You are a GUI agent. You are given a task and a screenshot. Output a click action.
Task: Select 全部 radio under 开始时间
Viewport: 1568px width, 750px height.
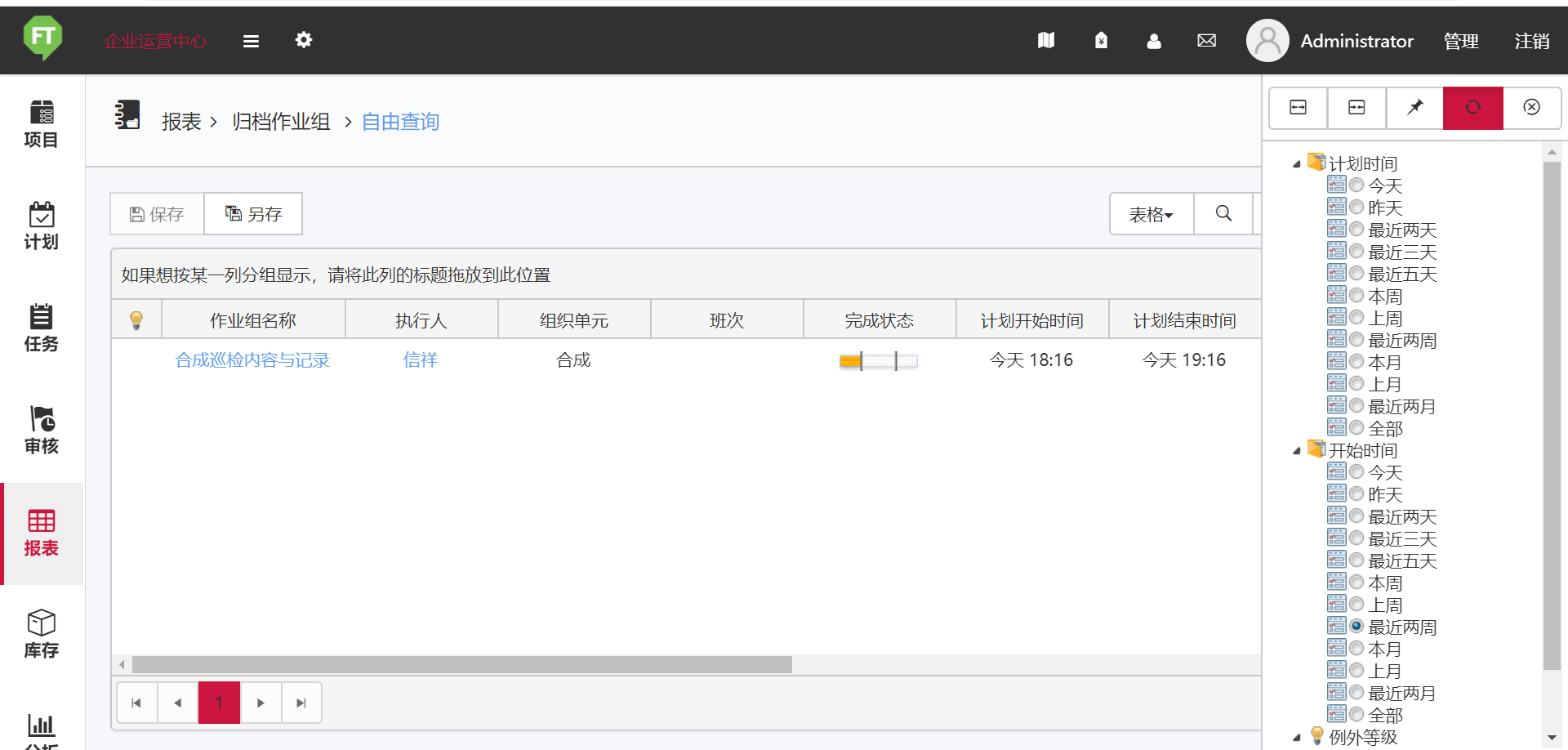pos(1356,715)
